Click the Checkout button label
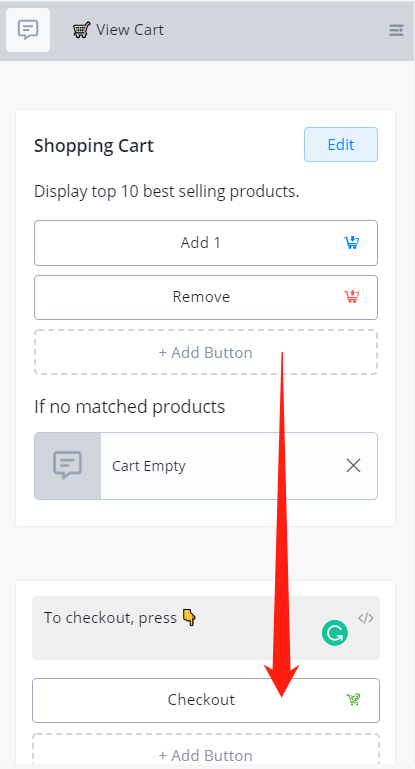 201,699
